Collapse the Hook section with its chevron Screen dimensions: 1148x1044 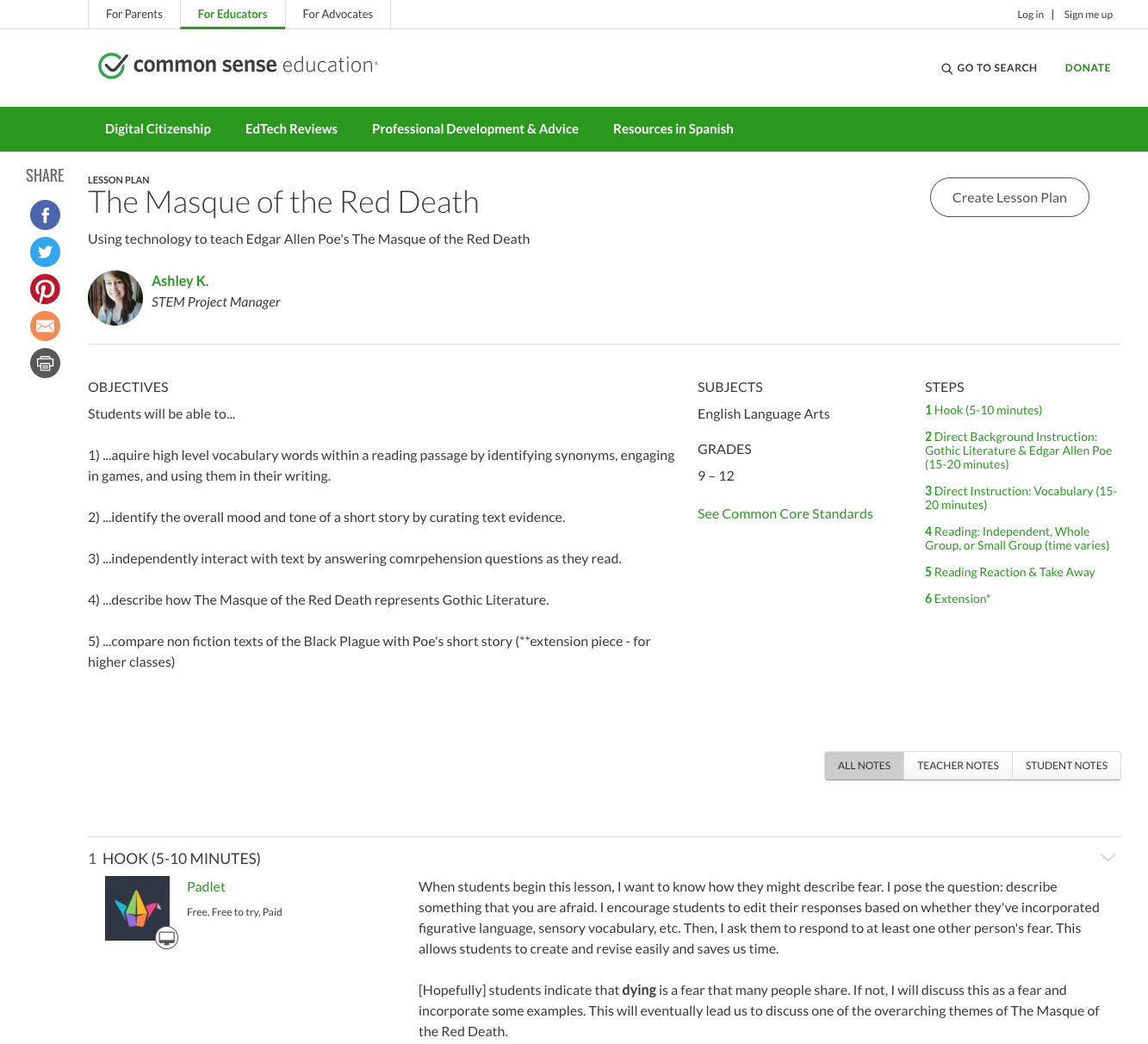[1108, 857]
